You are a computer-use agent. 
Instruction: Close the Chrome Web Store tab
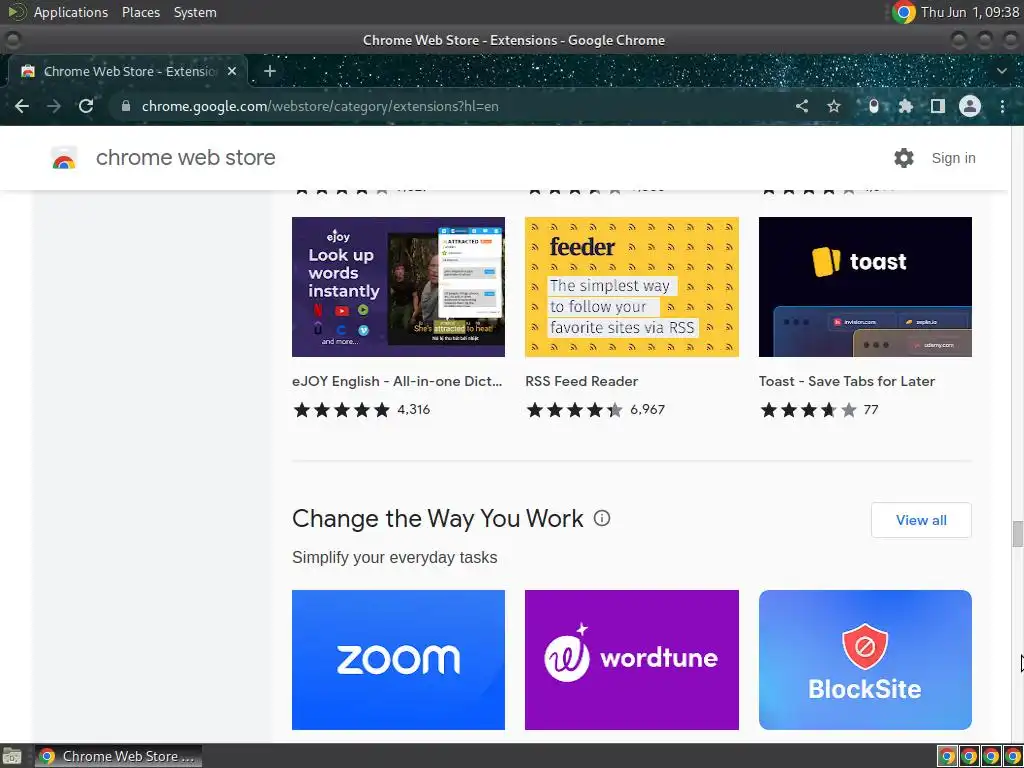coord(232,71)
